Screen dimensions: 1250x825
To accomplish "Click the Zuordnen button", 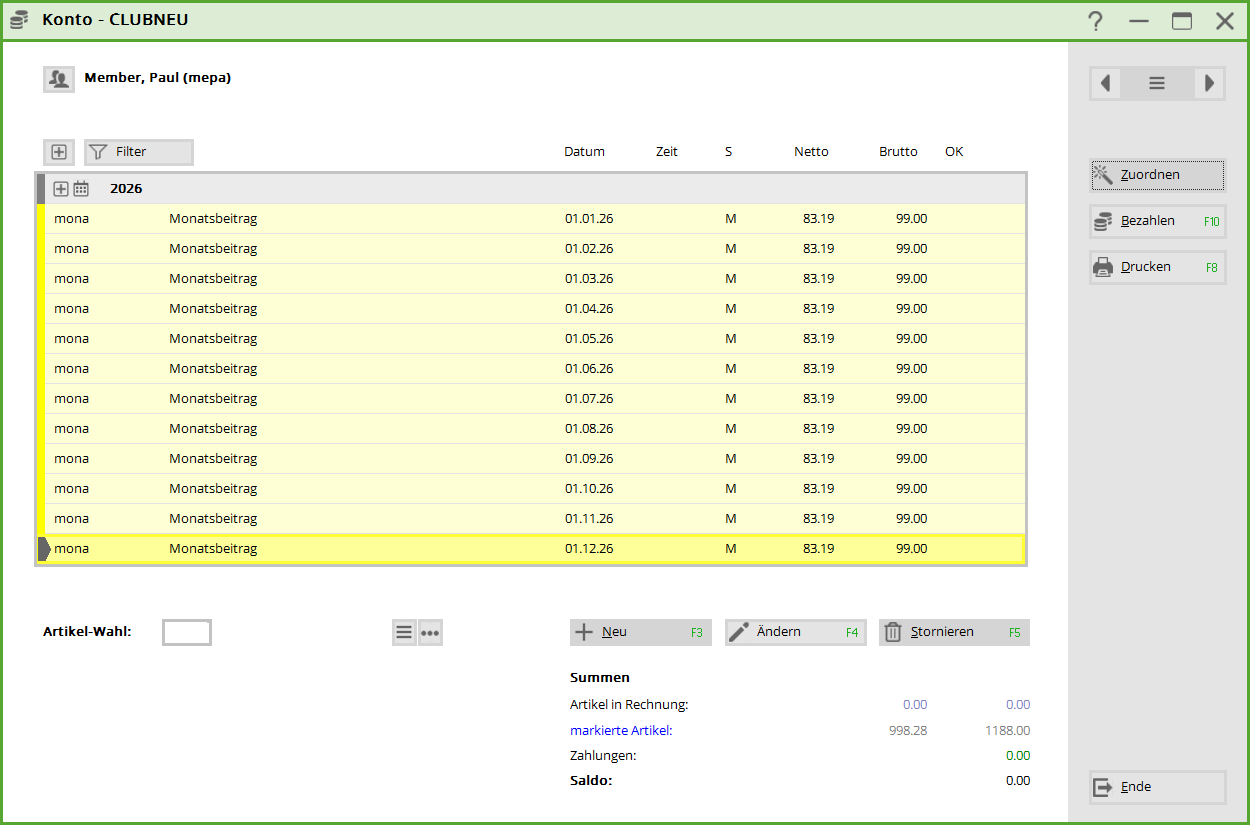I will coord(1157,175).
